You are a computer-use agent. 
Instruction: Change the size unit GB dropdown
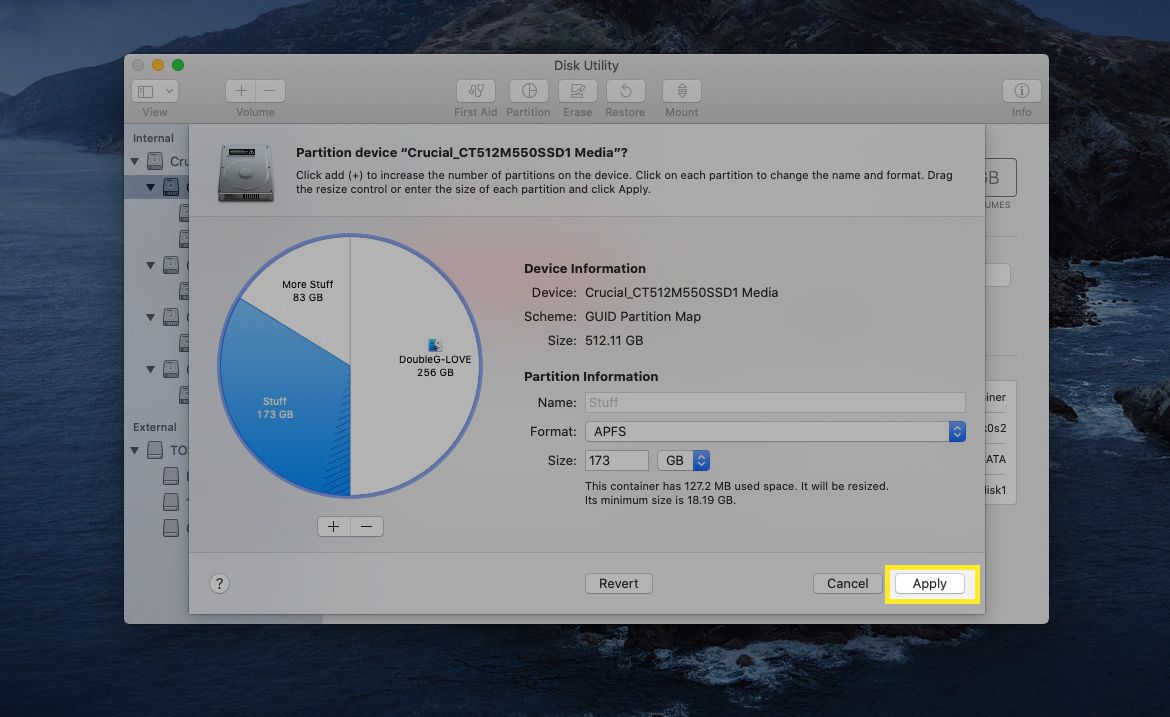point(684,460)
